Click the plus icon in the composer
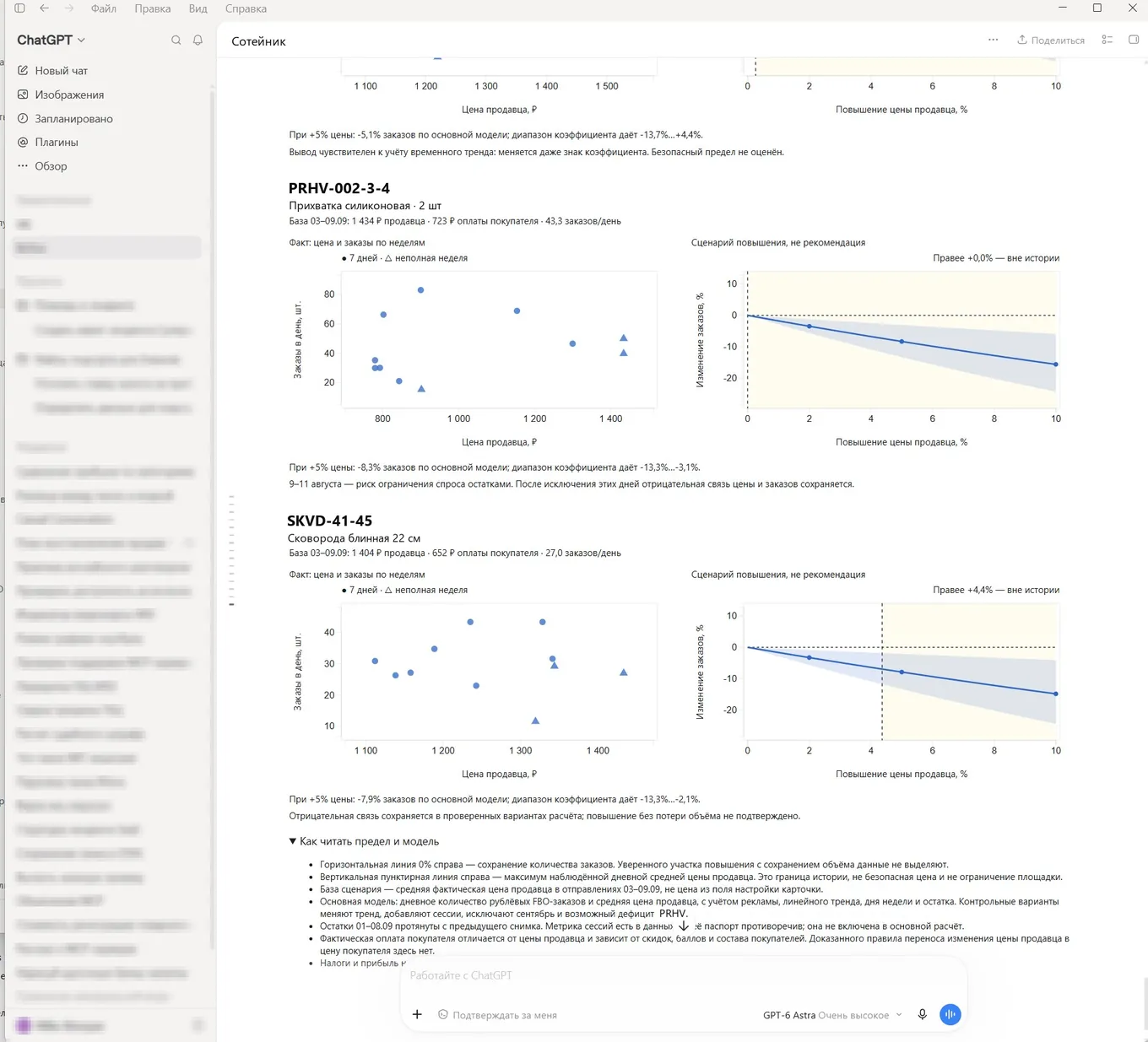The width and height of the screenshot is (1148, 1042). pos(417,1014)
